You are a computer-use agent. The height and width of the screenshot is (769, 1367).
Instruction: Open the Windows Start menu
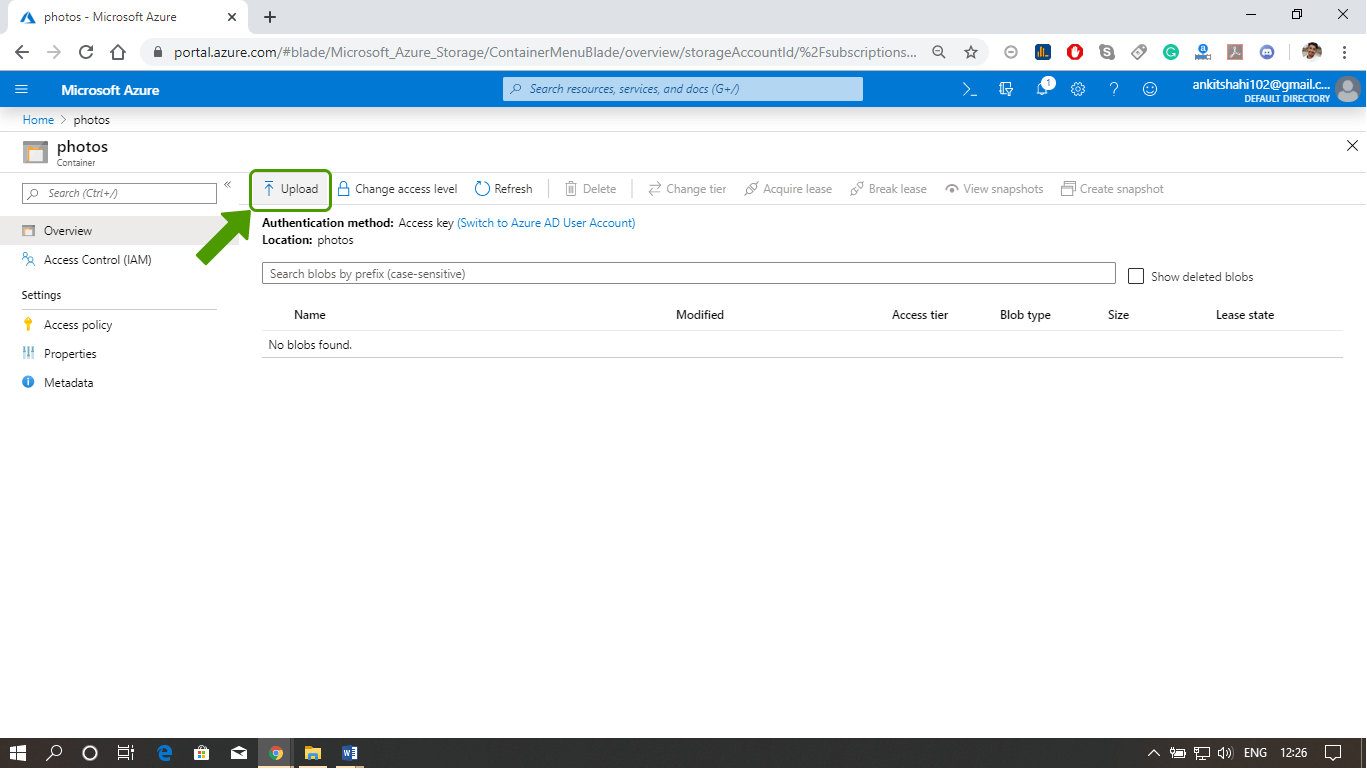click(x=18, y=753)
